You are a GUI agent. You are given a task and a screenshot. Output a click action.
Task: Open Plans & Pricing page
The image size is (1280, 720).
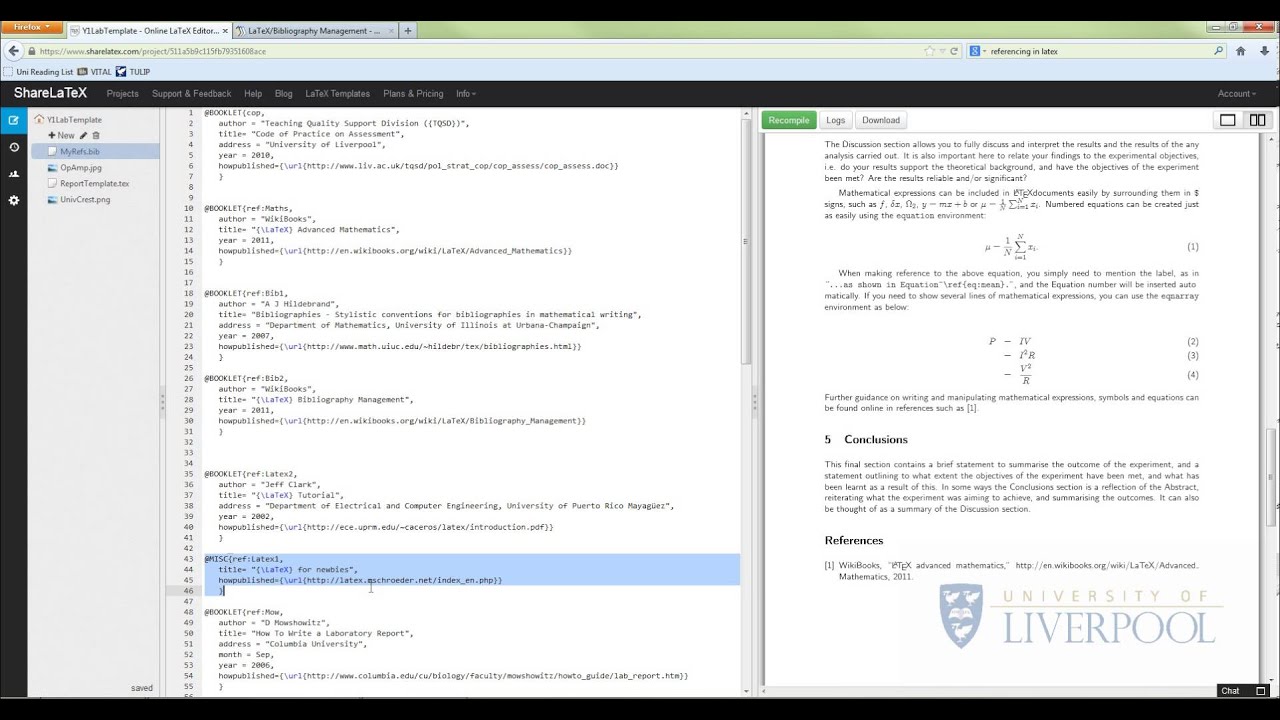pyautogui.click(x=413, y=94)
